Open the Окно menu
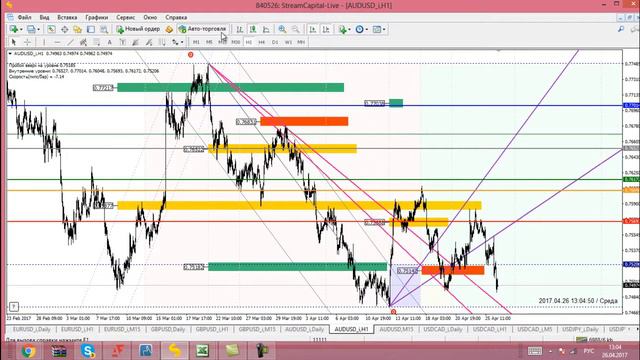This screenshot has width=640, height=360. 150,18
